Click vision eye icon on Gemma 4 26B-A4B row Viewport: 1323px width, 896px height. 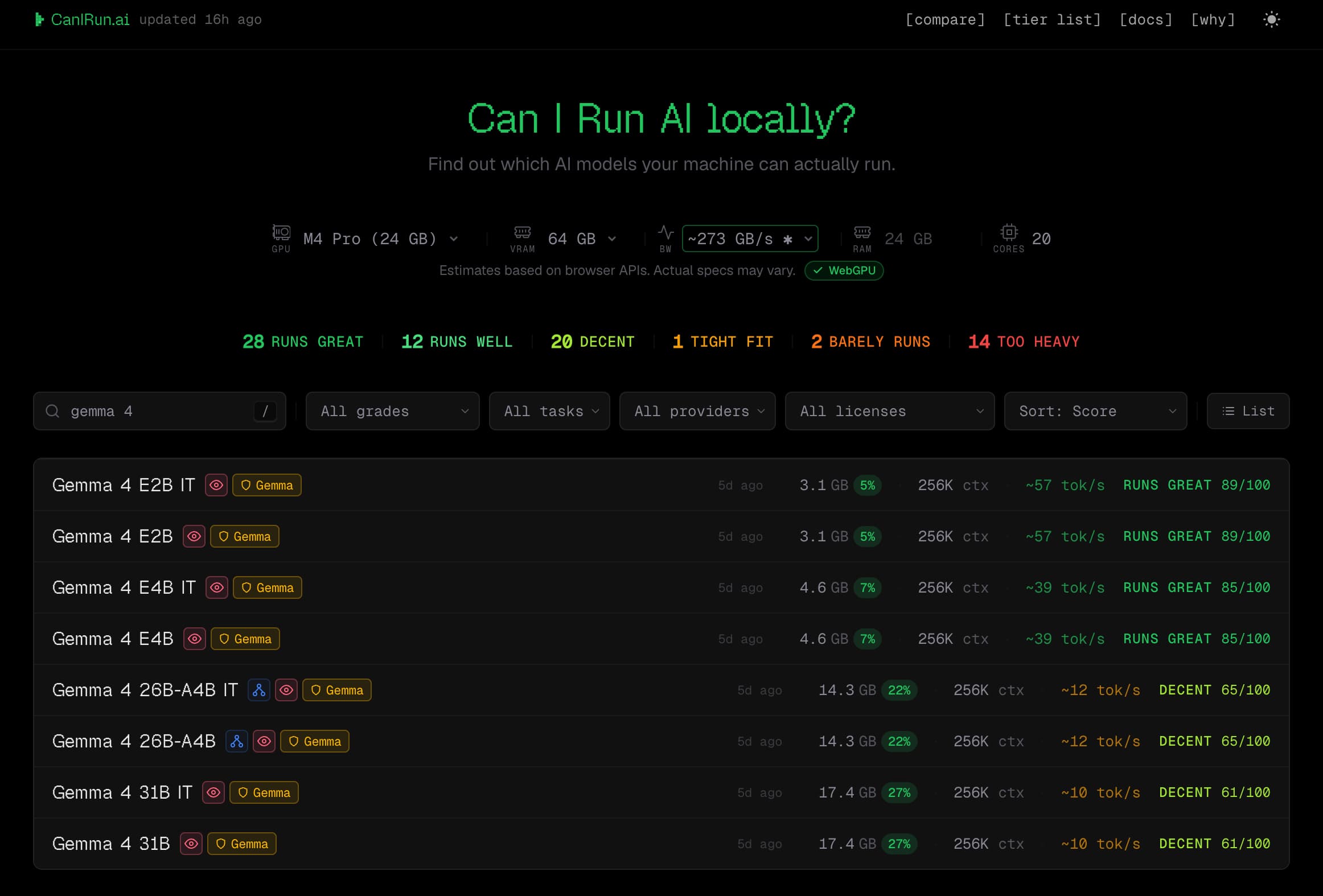pos(264,741)
